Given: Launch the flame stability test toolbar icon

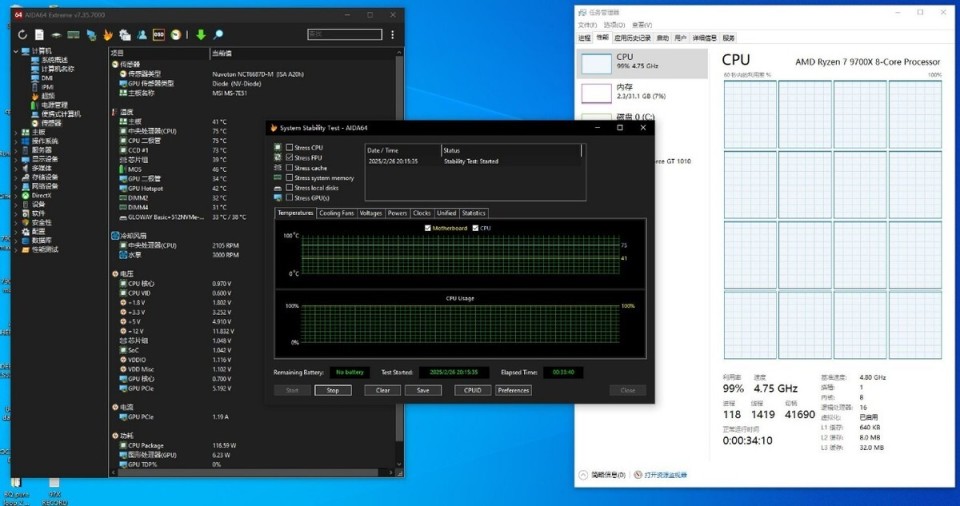Looking at the screenshot, I should 108,35.
